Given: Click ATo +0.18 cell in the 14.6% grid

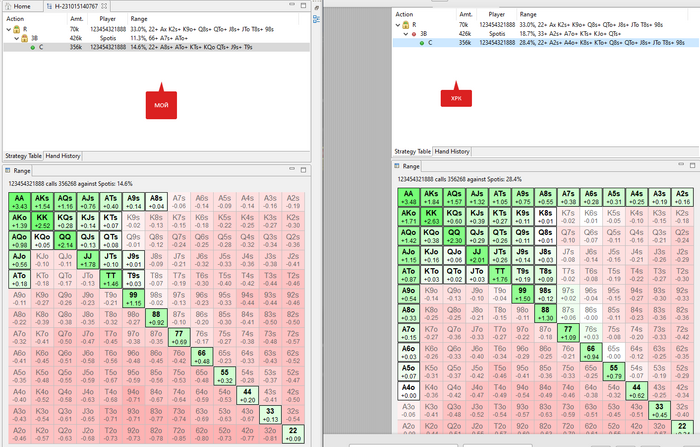Looking at the screenshot, I should 19,279.
